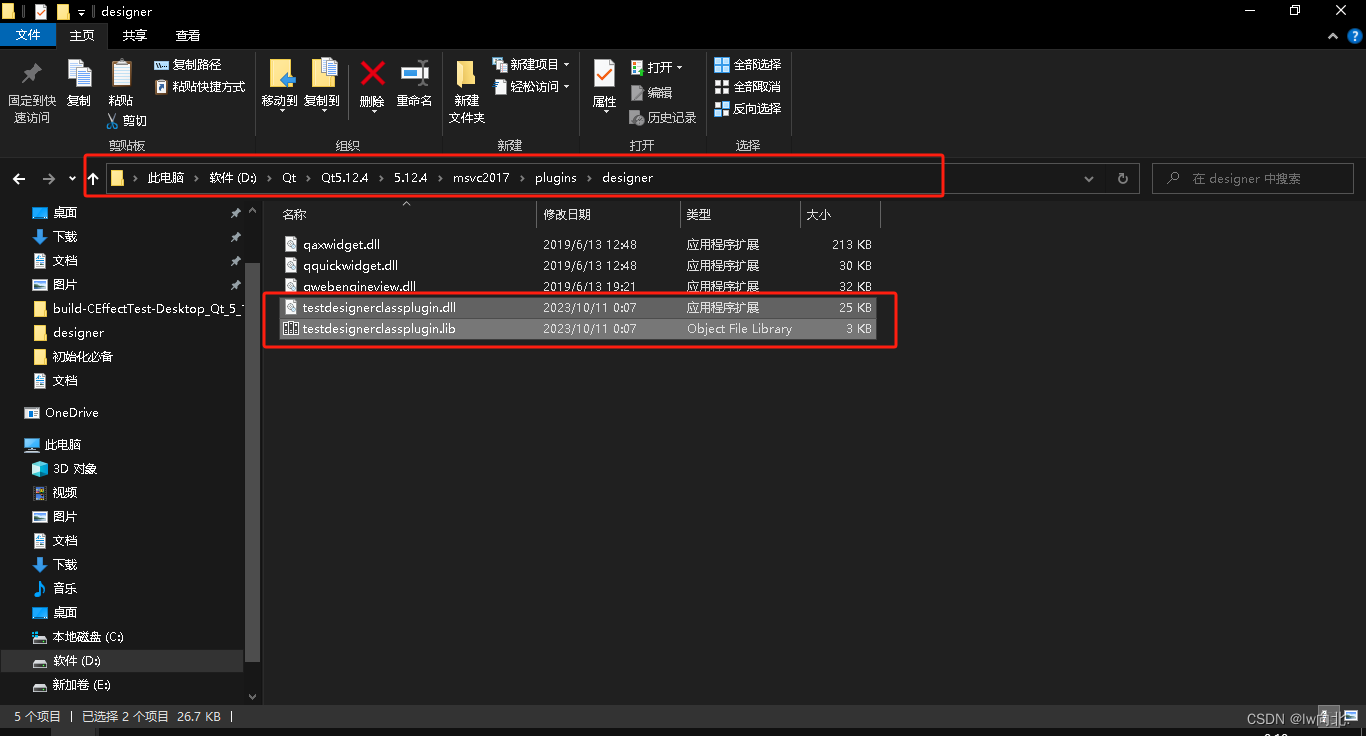Click the 剪切 scissors icon

[x=113, y=121]
